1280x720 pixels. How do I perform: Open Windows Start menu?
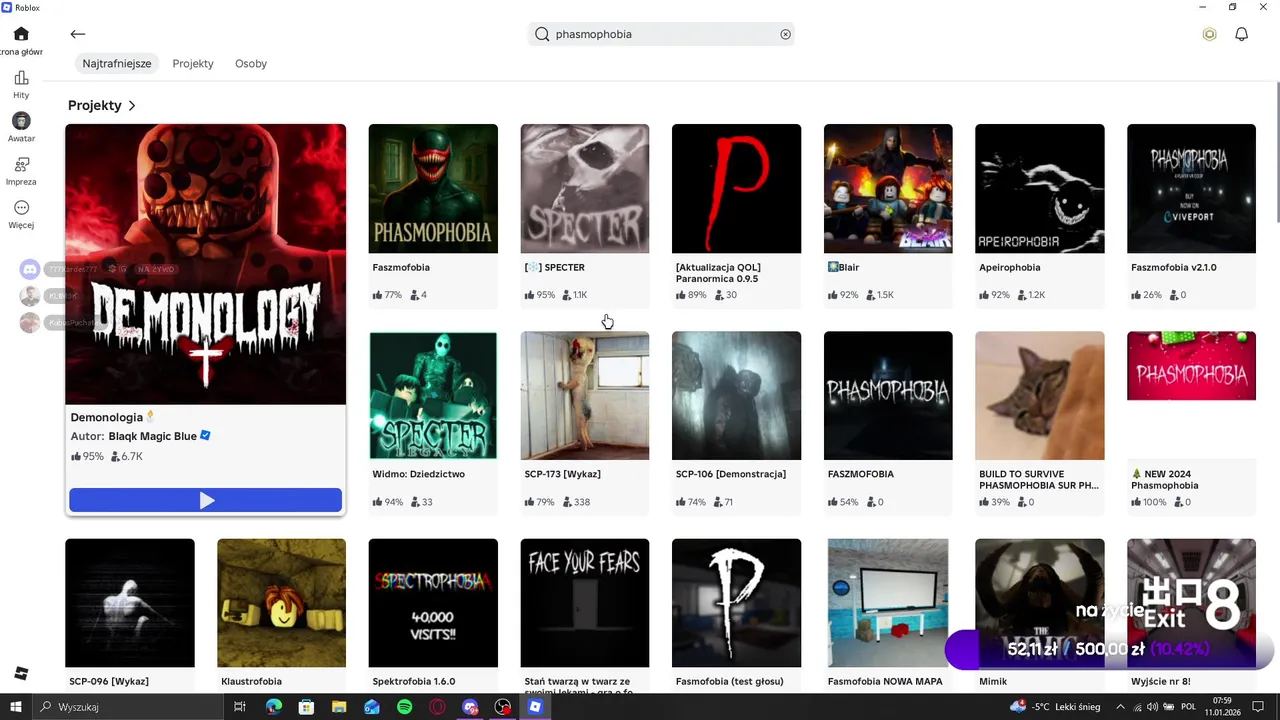coord(15,707)
